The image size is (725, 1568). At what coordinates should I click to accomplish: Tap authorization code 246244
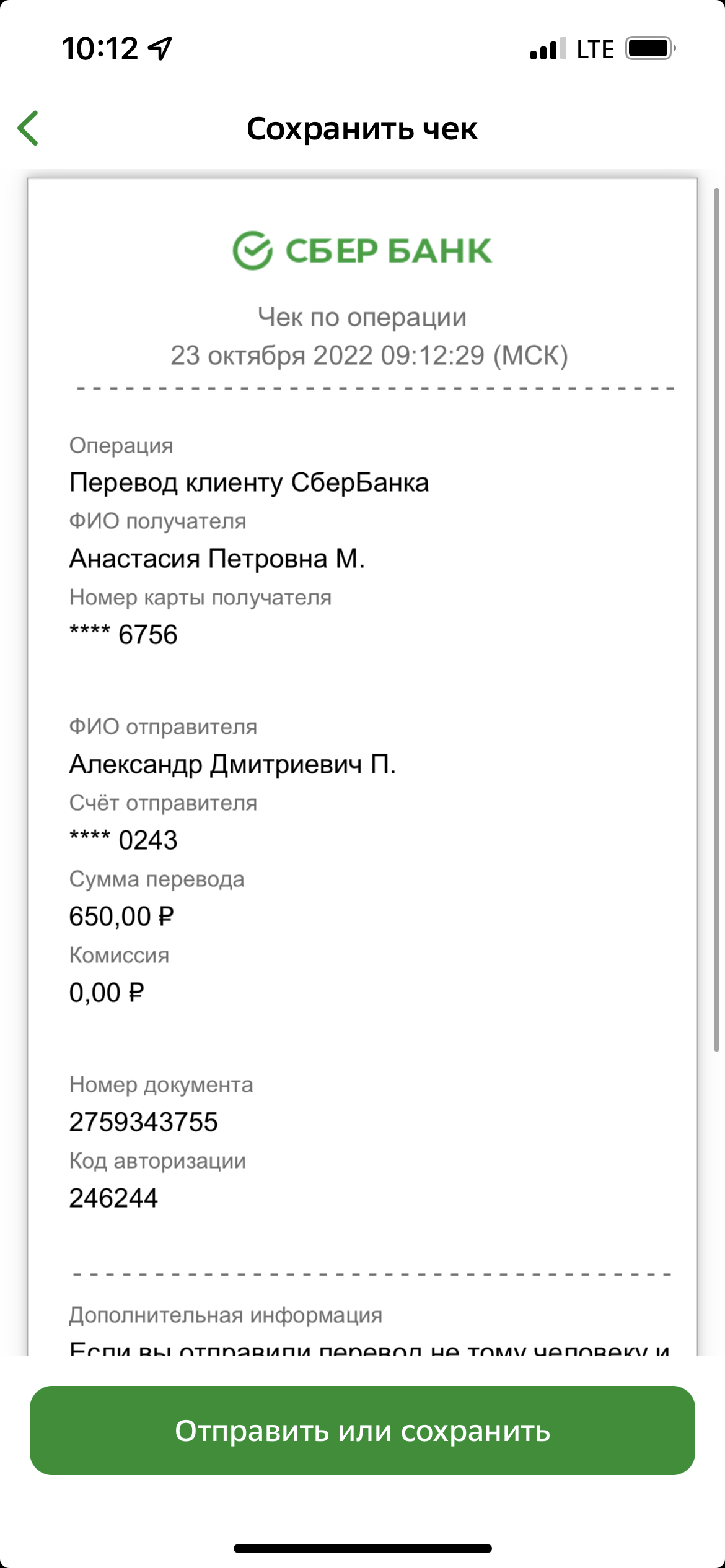113,1198
